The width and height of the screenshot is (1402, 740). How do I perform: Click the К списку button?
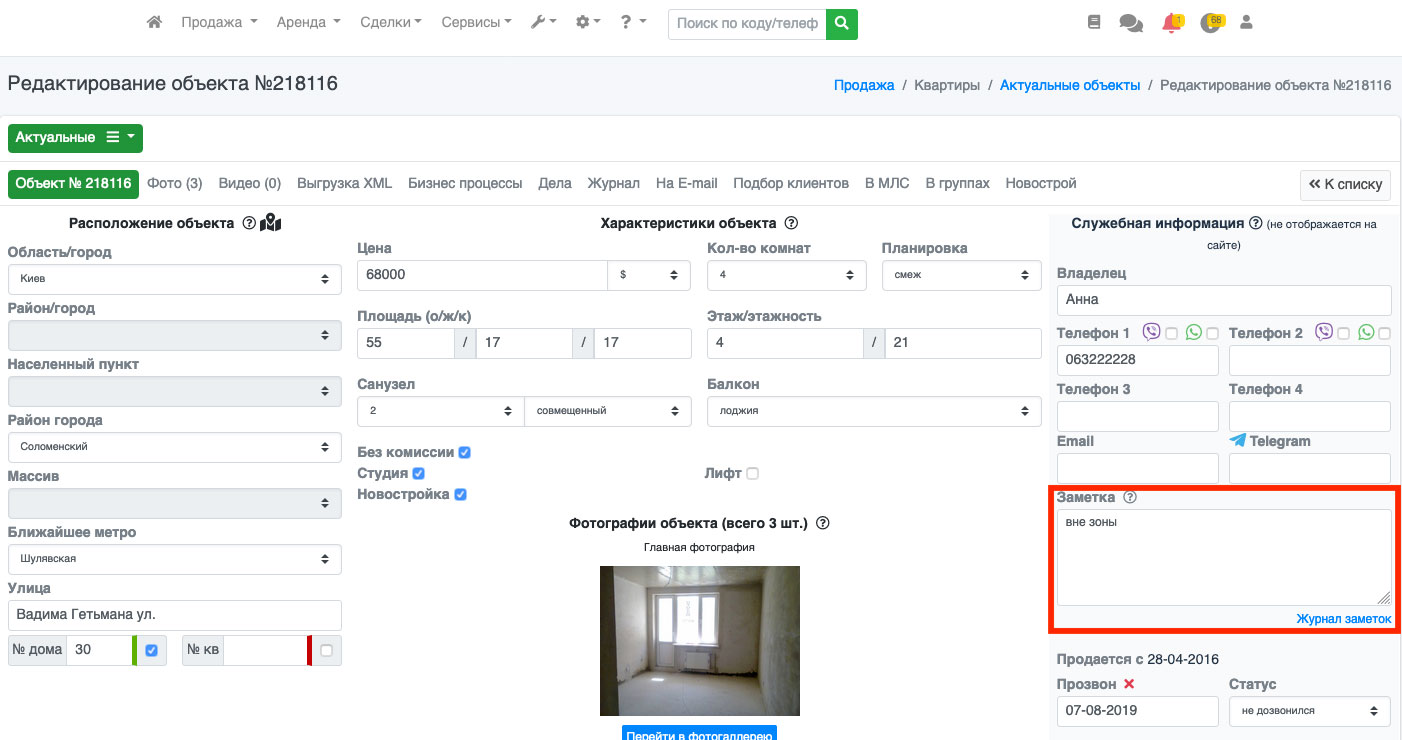(1345, 184)
